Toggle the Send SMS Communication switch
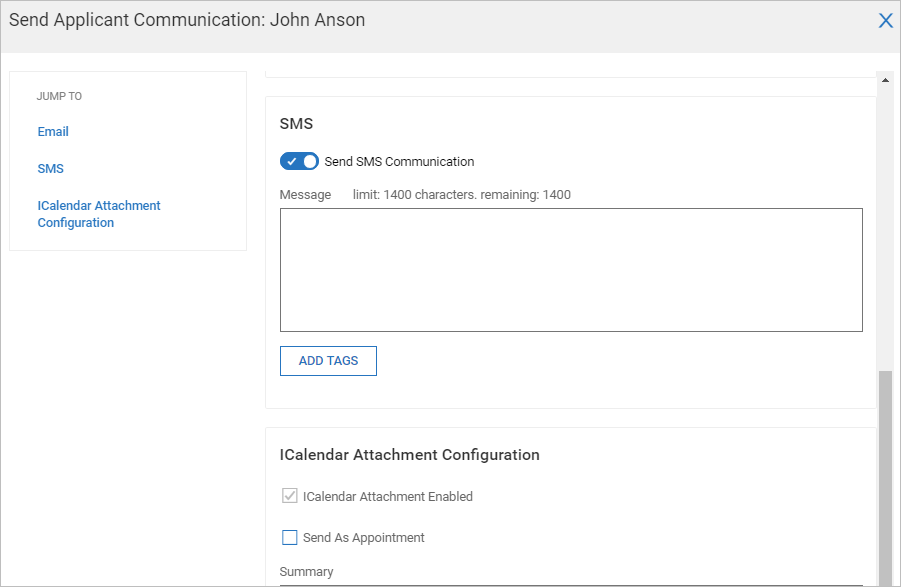 tap(299, 161)
